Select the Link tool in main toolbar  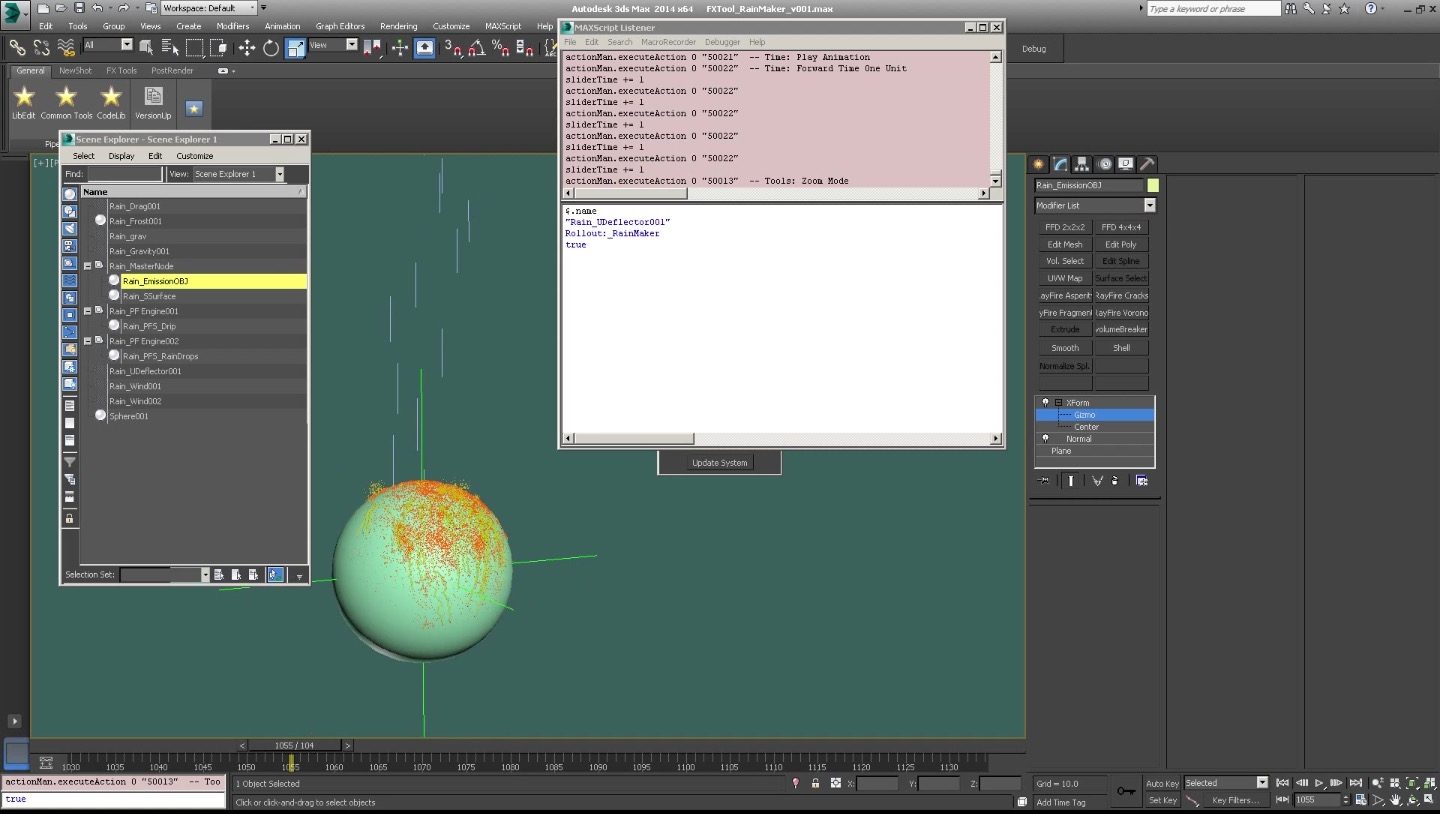17,48
